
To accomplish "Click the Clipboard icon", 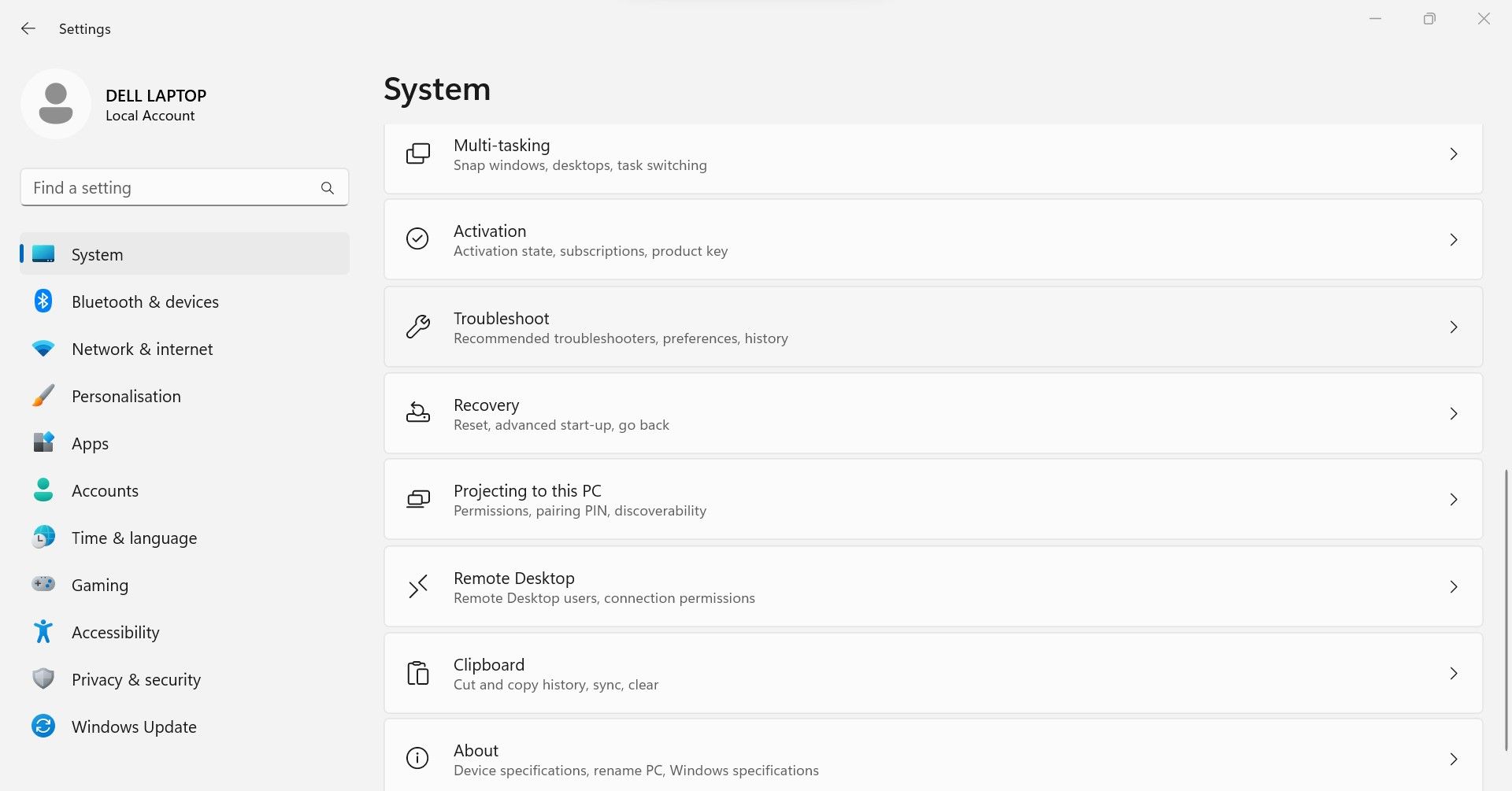I will [x=417, y=674].
